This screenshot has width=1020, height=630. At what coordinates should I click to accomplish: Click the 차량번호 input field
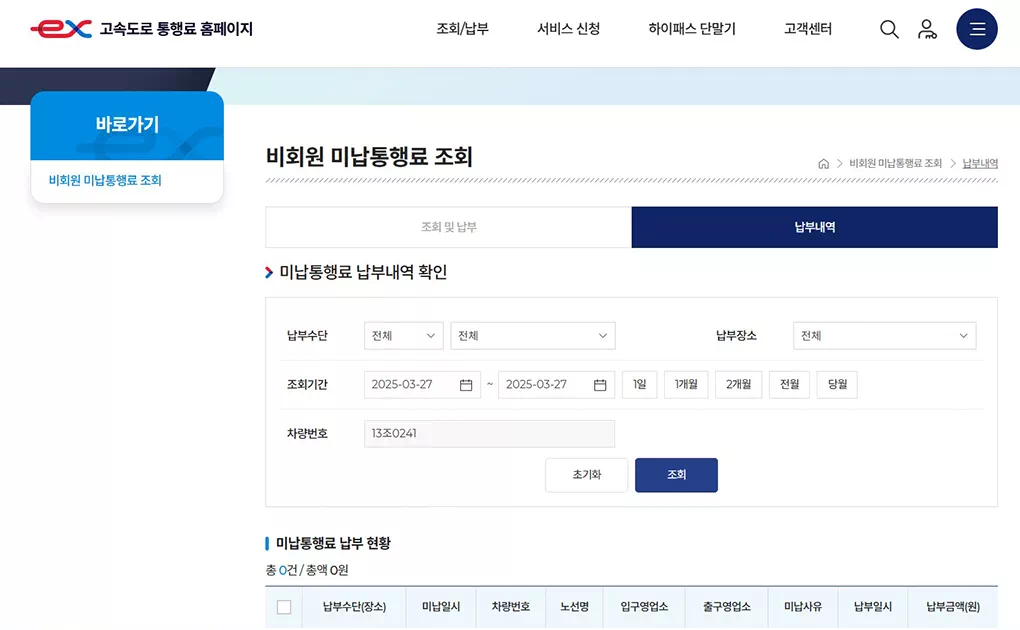tap(489, 433)
